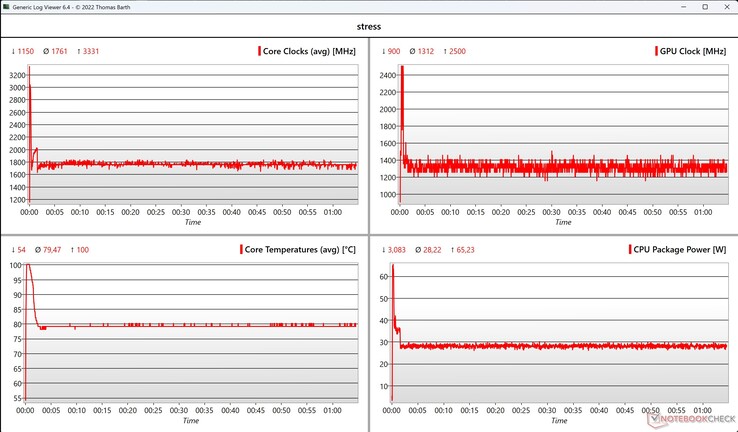Click the 100 degree peak in temperature graph
The width and height of the screenshot is (738, 432).
click(x=28, y=265)
